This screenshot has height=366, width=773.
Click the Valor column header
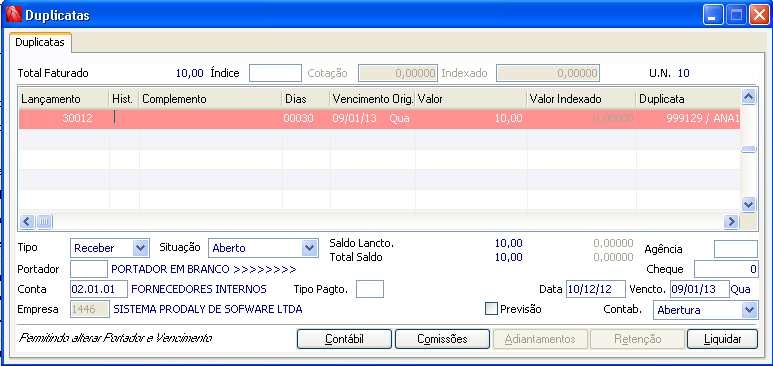(x=471, y=99)
